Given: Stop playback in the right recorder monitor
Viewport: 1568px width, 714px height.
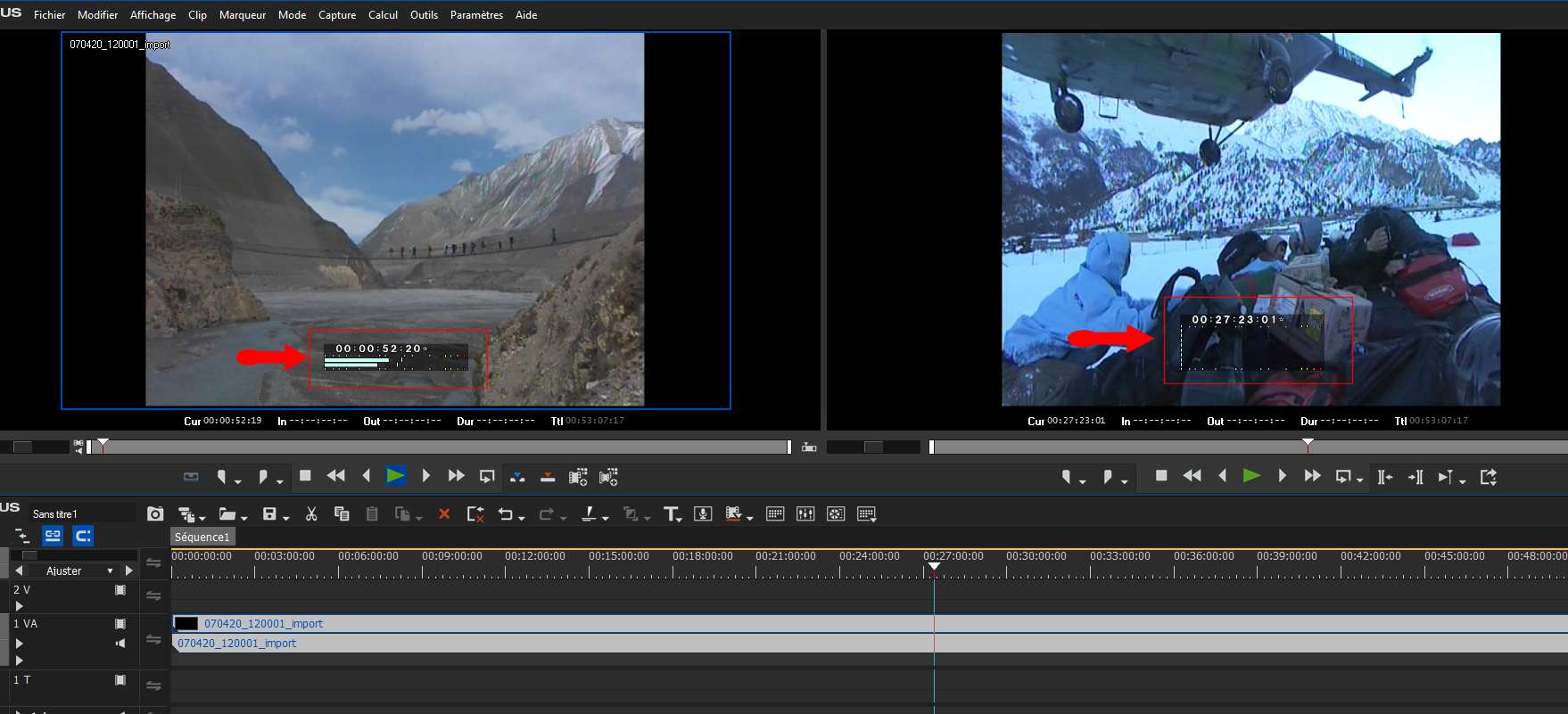Looking at the screenshot, I should [1161, 476].
